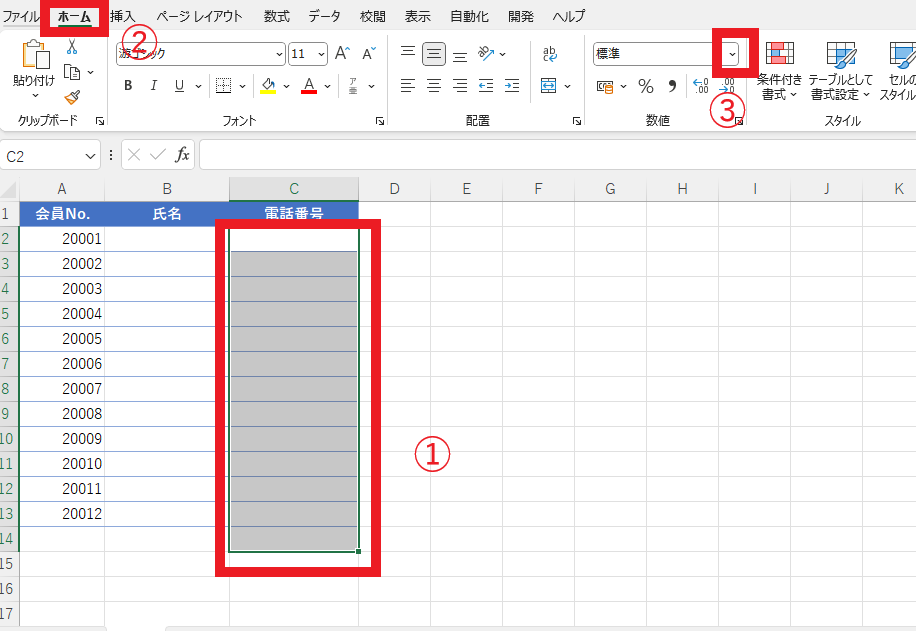Apply accounting number format icon
The width and height of the screenshot is (916, 631).
(x=605, y=86)
